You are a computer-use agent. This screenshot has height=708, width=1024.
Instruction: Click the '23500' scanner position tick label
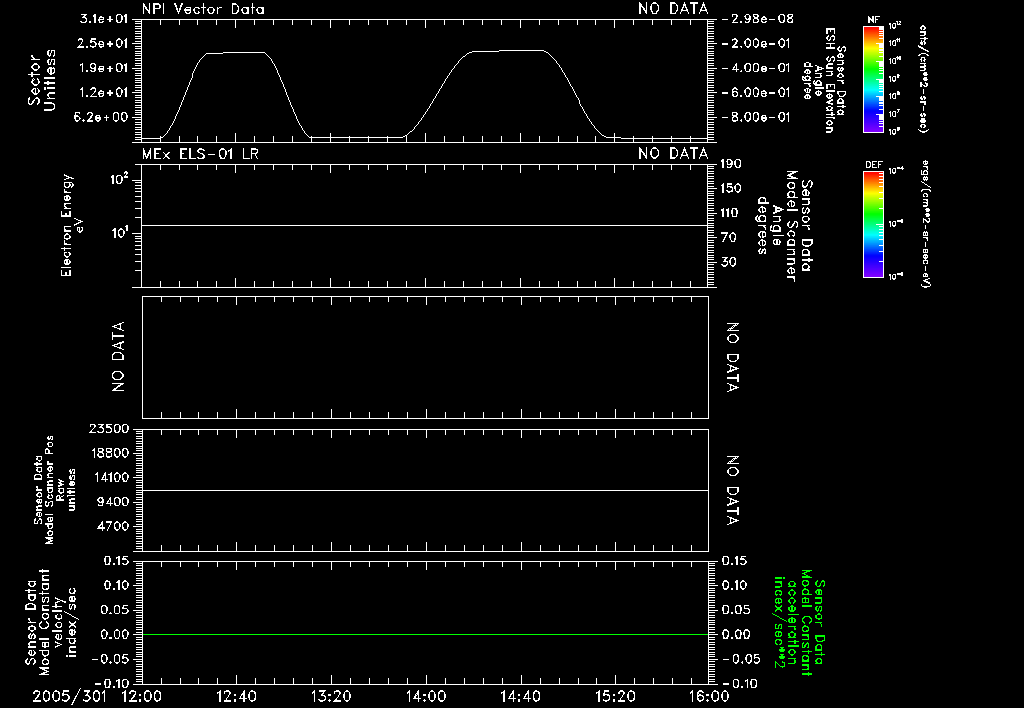pyautogui.click(x=108, y=428)
